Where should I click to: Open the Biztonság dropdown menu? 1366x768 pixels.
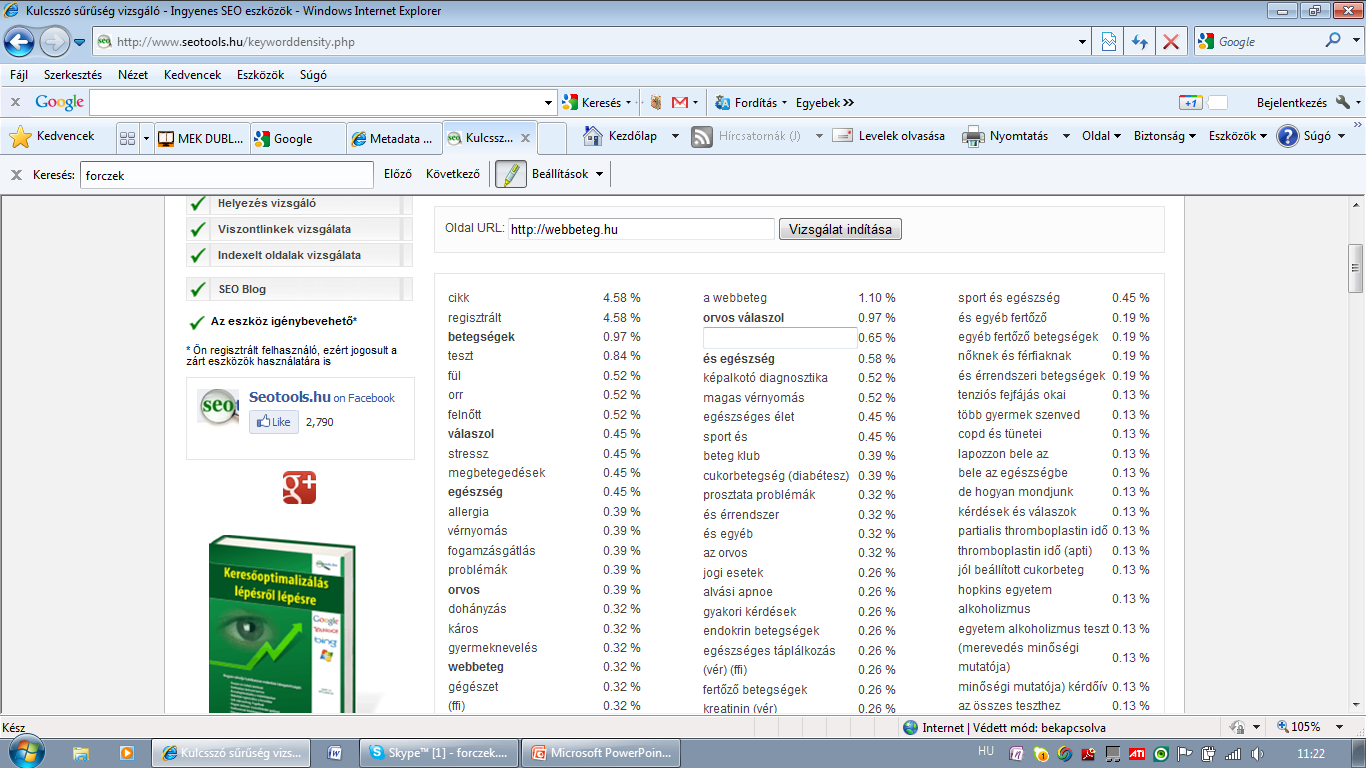[x=1165, y=136]
